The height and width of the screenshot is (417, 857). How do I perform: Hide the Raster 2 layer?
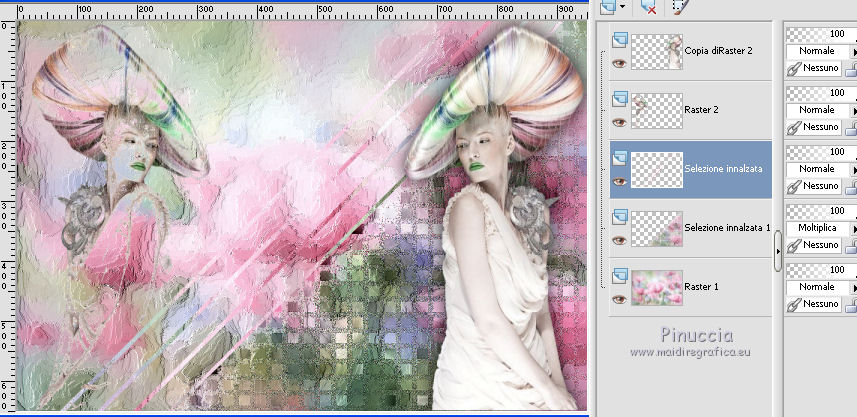point(619,122)
